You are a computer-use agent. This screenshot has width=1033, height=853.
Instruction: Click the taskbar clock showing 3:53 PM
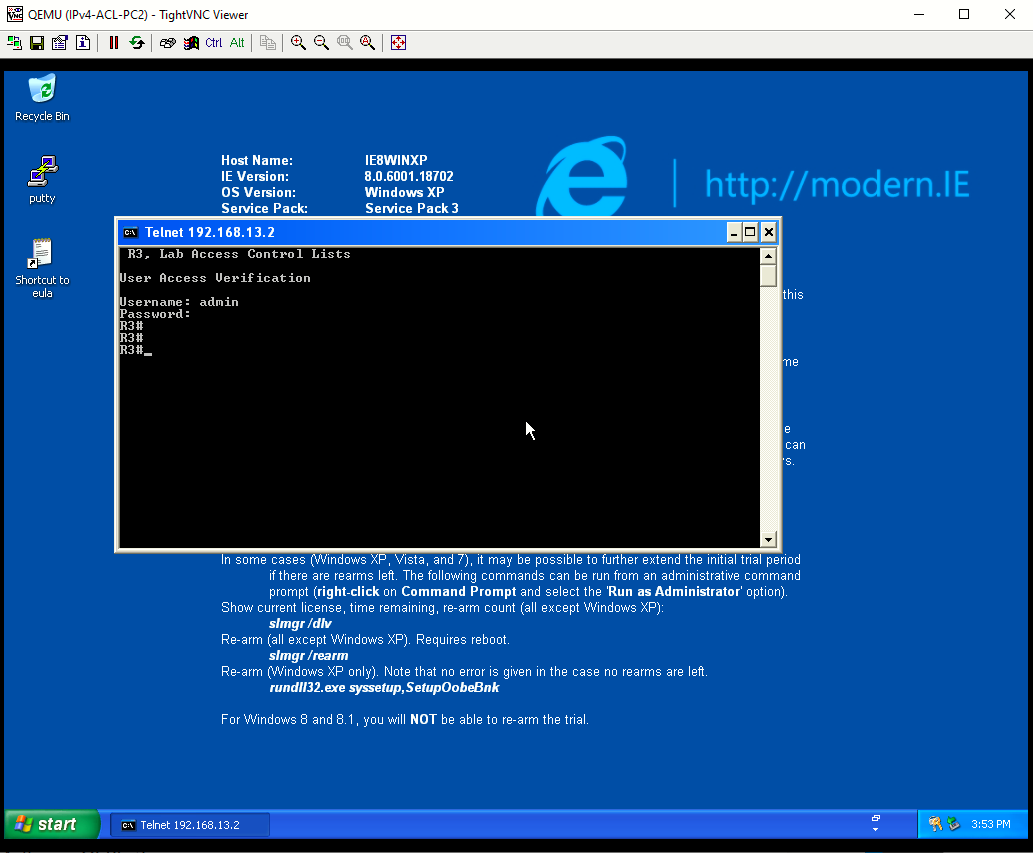point(990,824)
